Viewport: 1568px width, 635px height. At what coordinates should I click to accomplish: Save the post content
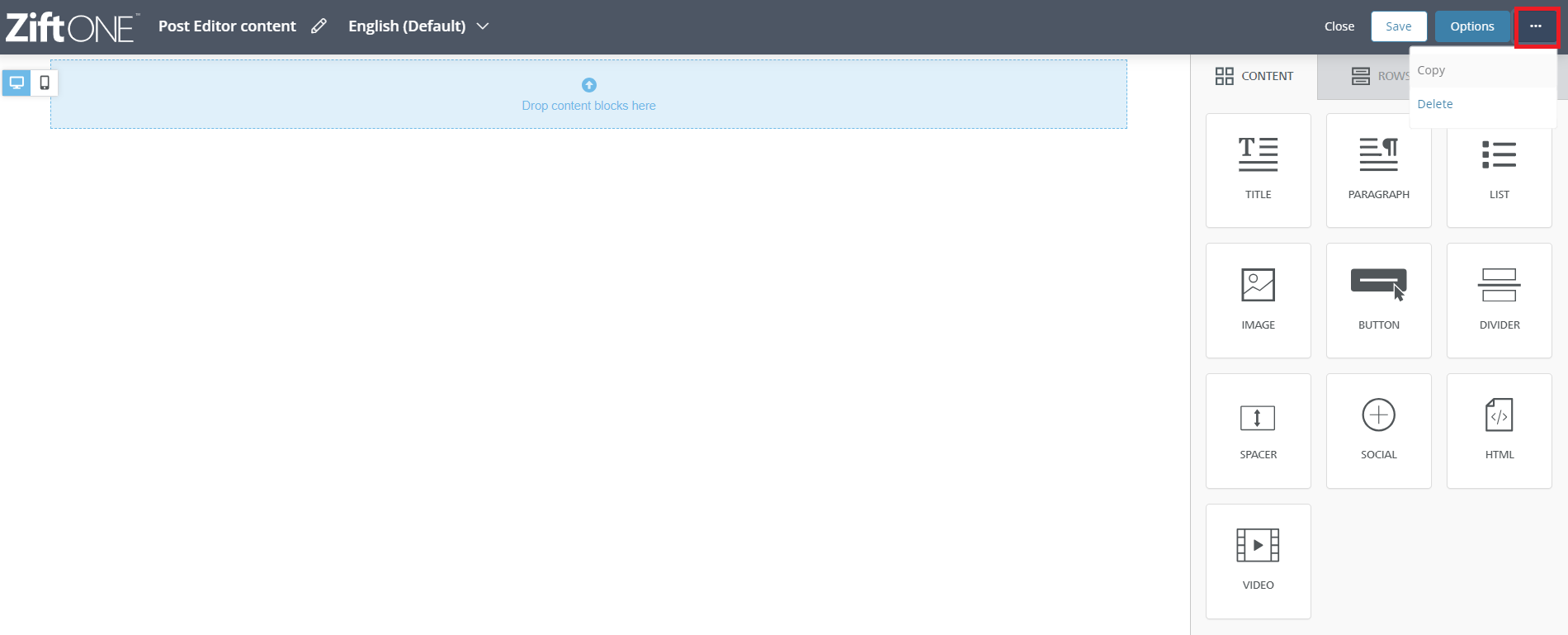1399,26
